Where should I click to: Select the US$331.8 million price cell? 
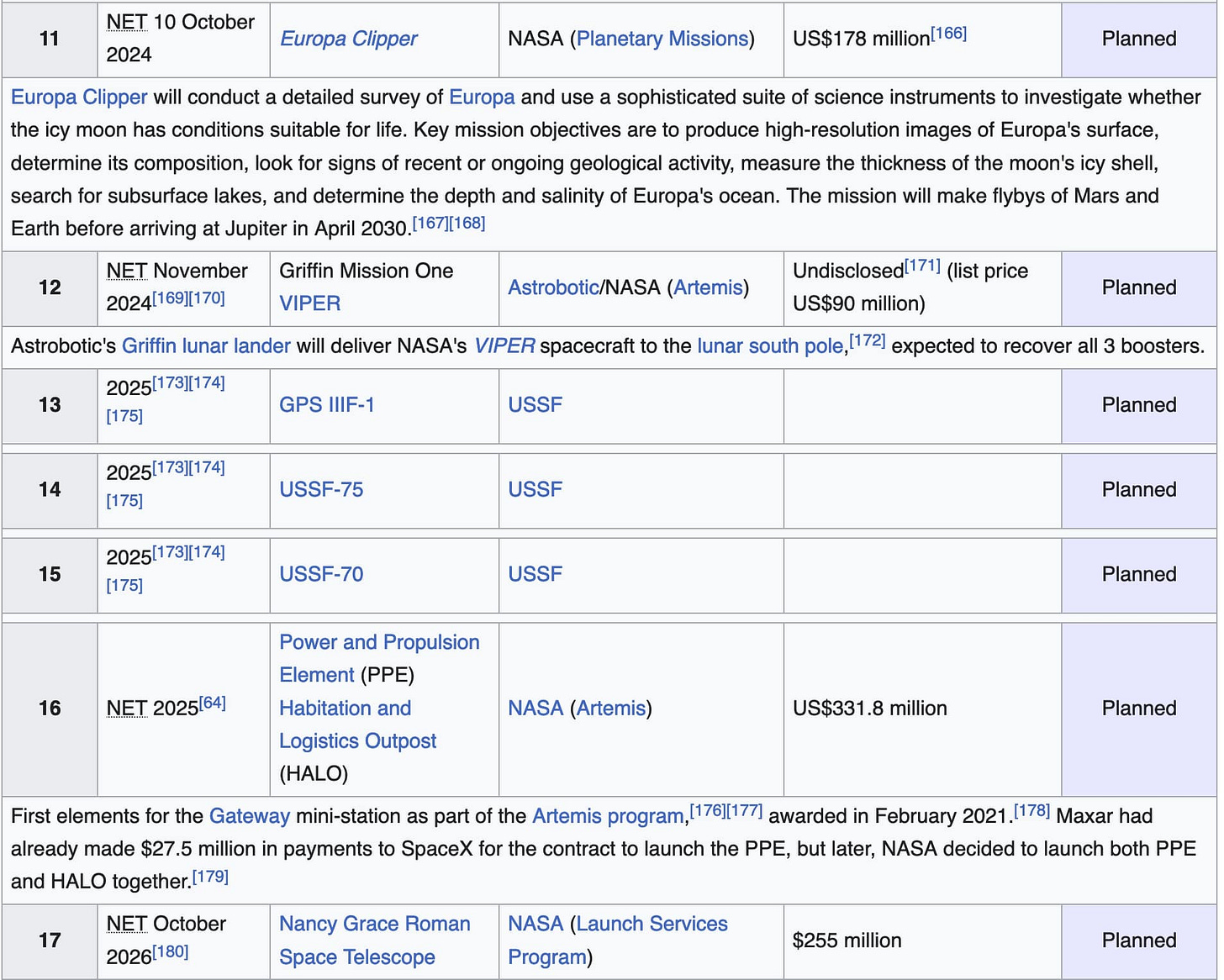(922, 709)
